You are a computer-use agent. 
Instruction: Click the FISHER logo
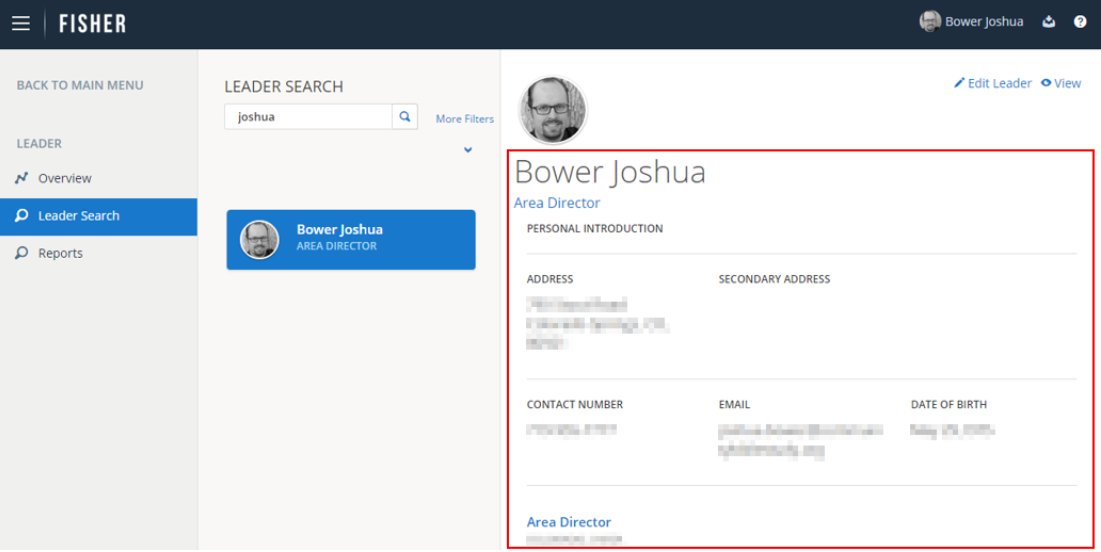(x=92, y=23)
